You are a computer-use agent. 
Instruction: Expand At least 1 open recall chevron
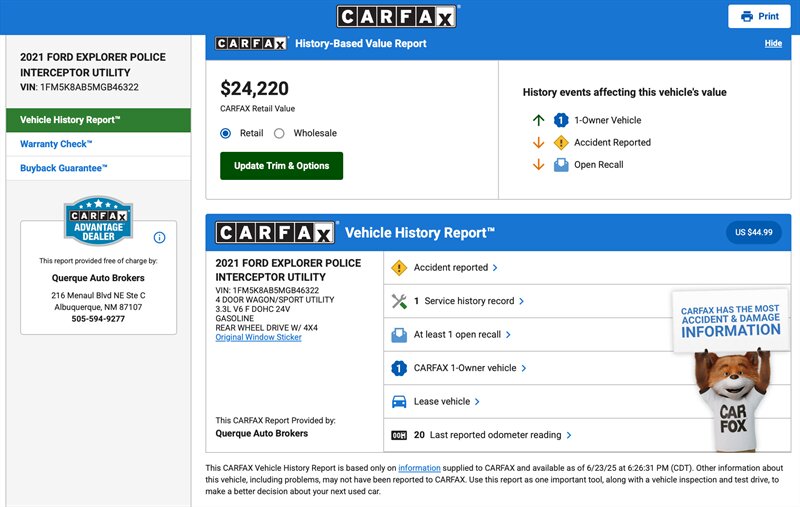point(508,335)
